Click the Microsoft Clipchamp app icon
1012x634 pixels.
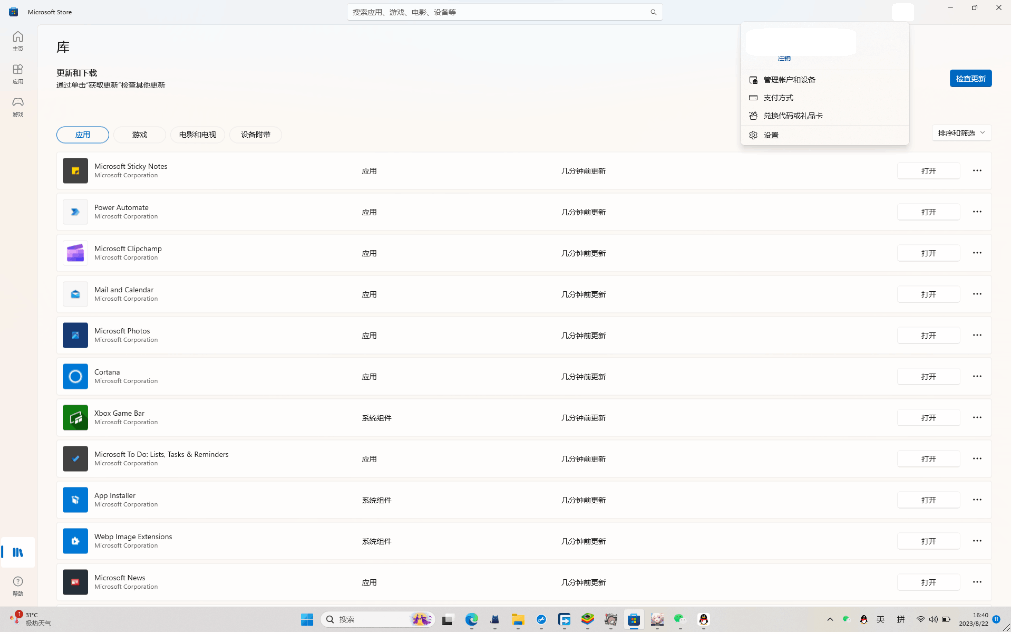tap(75, 253)
